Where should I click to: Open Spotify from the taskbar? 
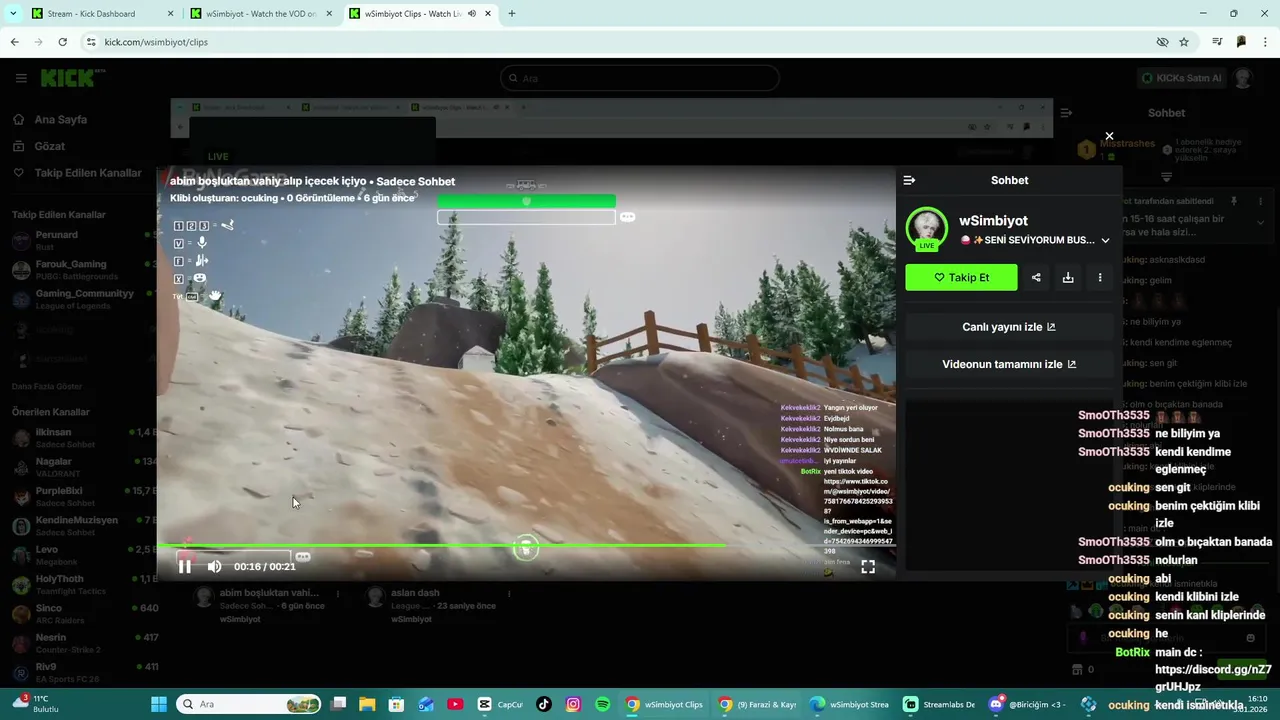pos(602,704)
